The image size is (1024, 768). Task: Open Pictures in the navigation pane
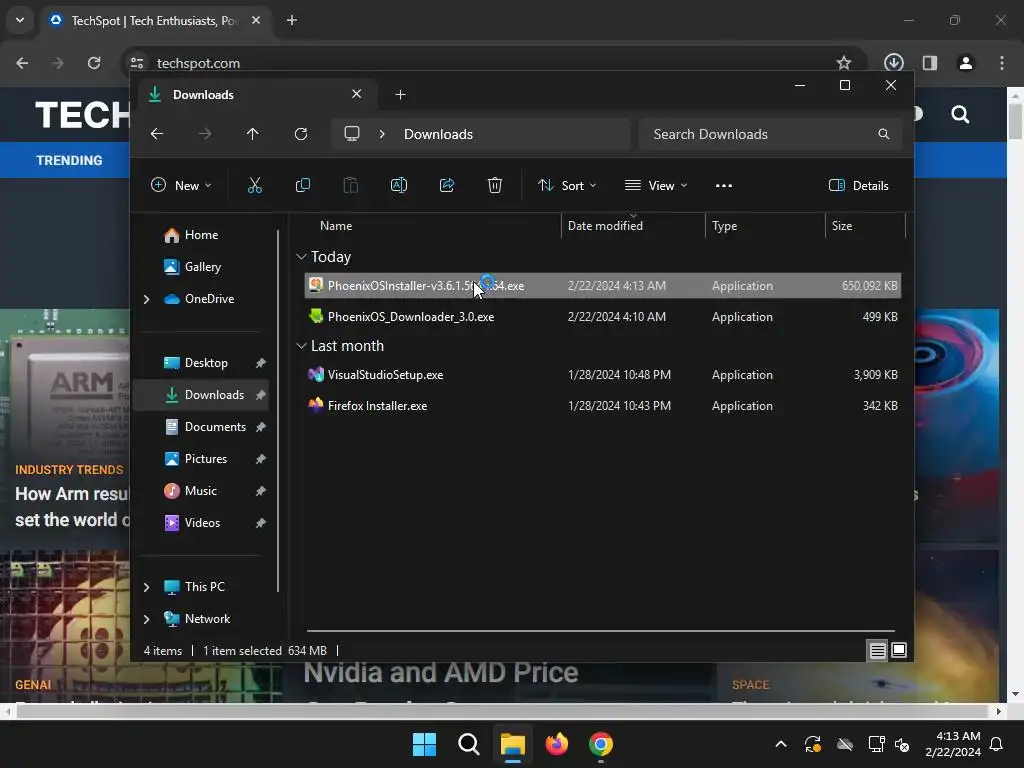point(206,459)
